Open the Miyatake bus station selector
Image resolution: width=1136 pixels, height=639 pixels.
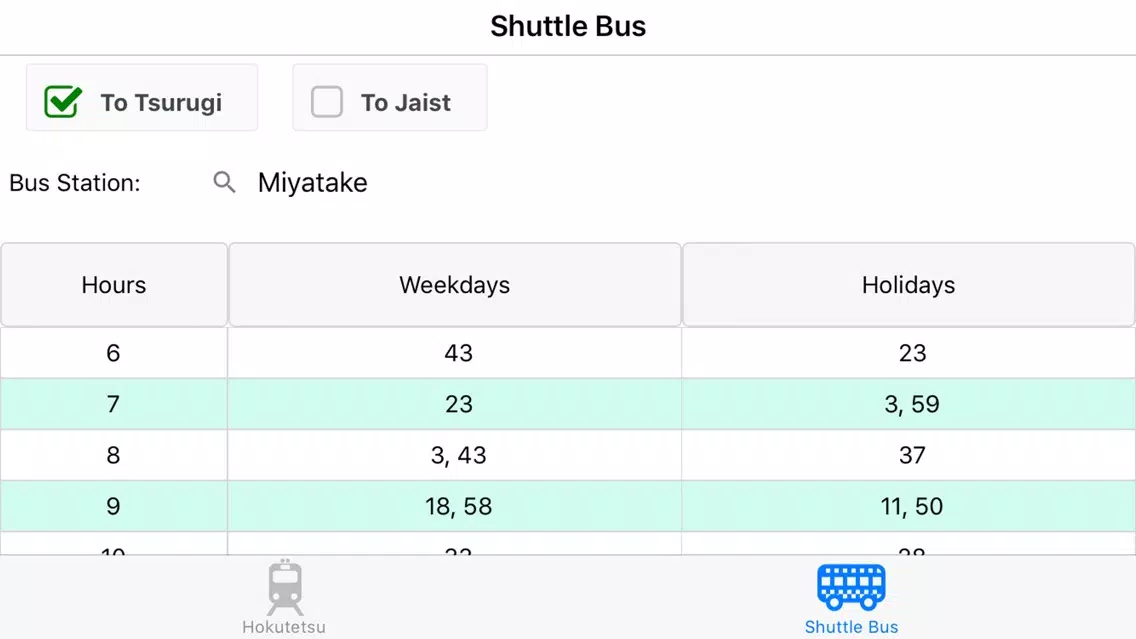pos(312,183)
